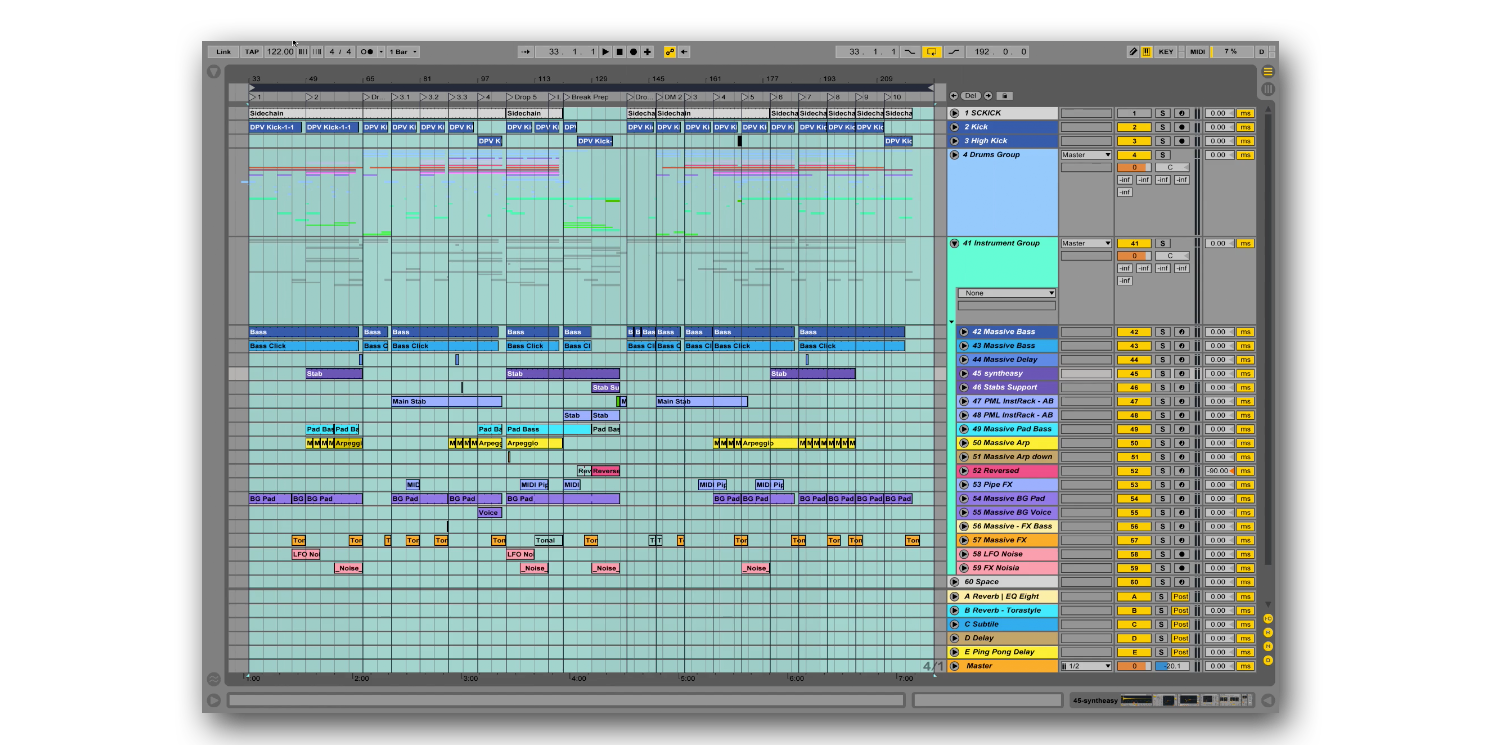This screenshot has width=1500, height=745.
Task: Click Master preview volume -20.1 slider
Action: click(x=1172, y=666)
